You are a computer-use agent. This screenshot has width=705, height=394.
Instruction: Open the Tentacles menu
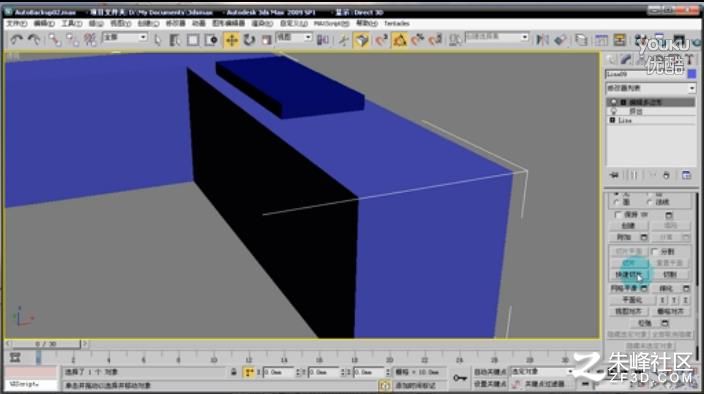click(x=397, y=23)
